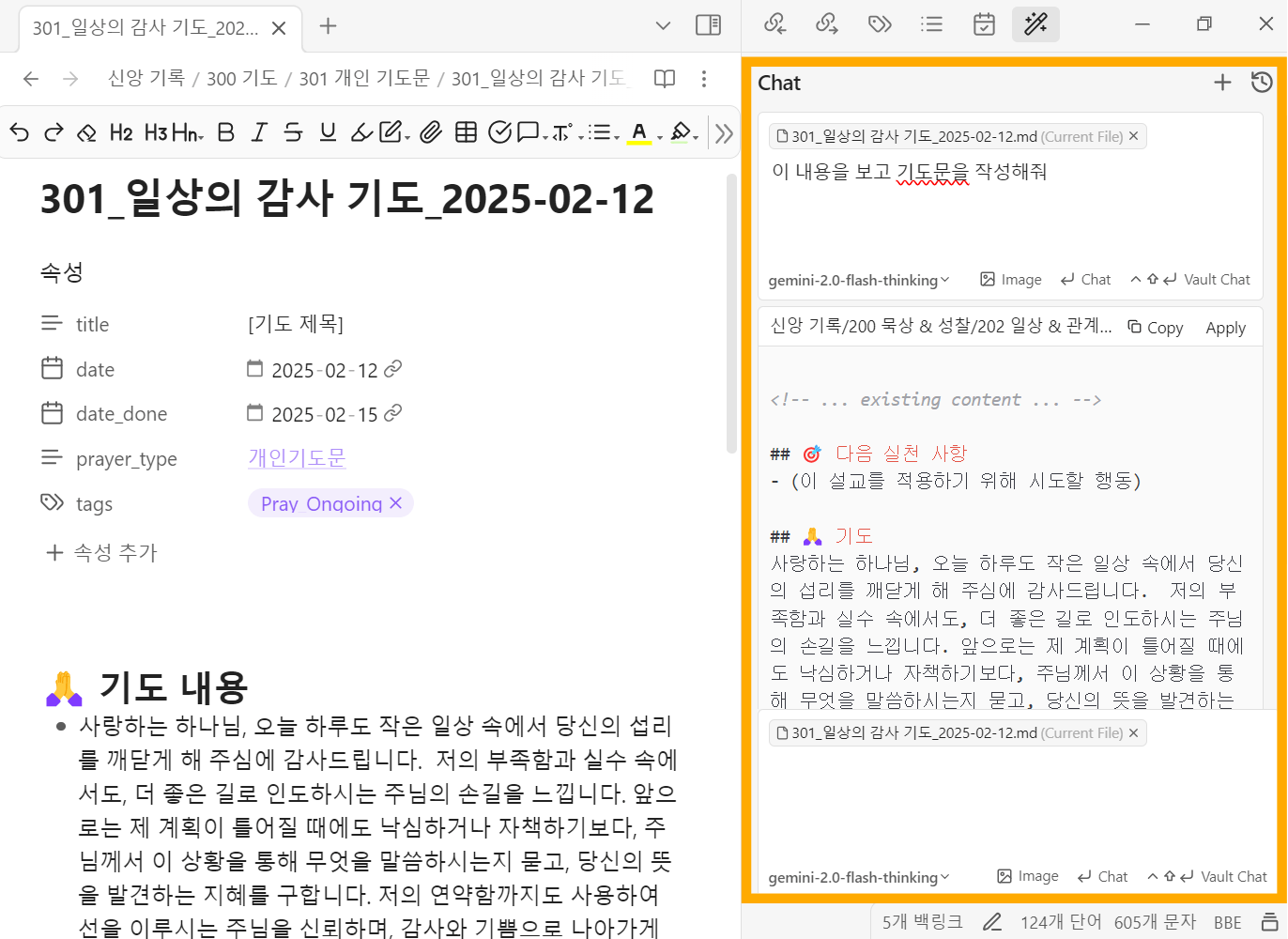Screen dimensions: 1288x939
Task: Open the chat history clock icon
Action: 1262,83
